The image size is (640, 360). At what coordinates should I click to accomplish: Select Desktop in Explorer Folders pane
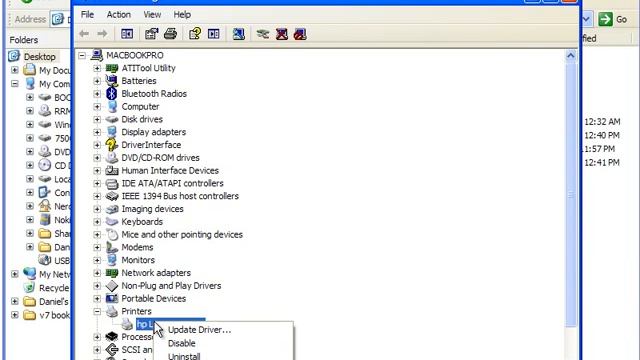click(x=39, y=56)
